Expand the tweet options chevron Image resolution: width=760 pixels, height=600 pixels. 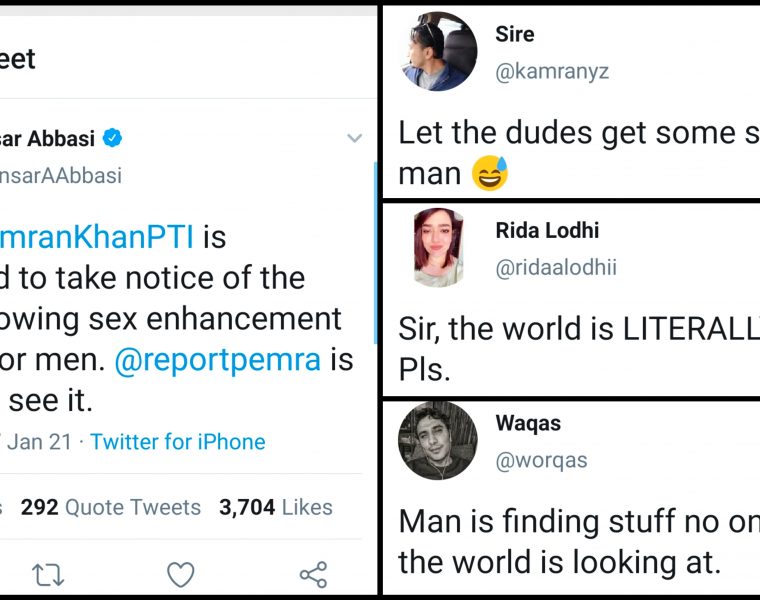click(x=354, y=138)
